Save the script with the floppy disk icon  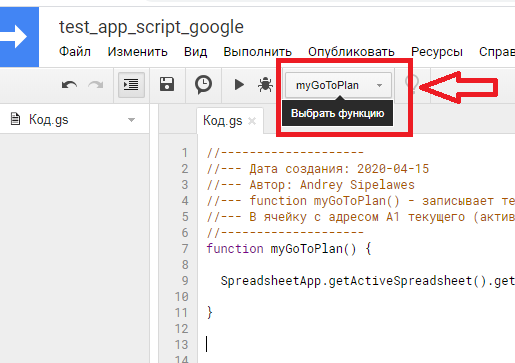click(x=167, y=84)
